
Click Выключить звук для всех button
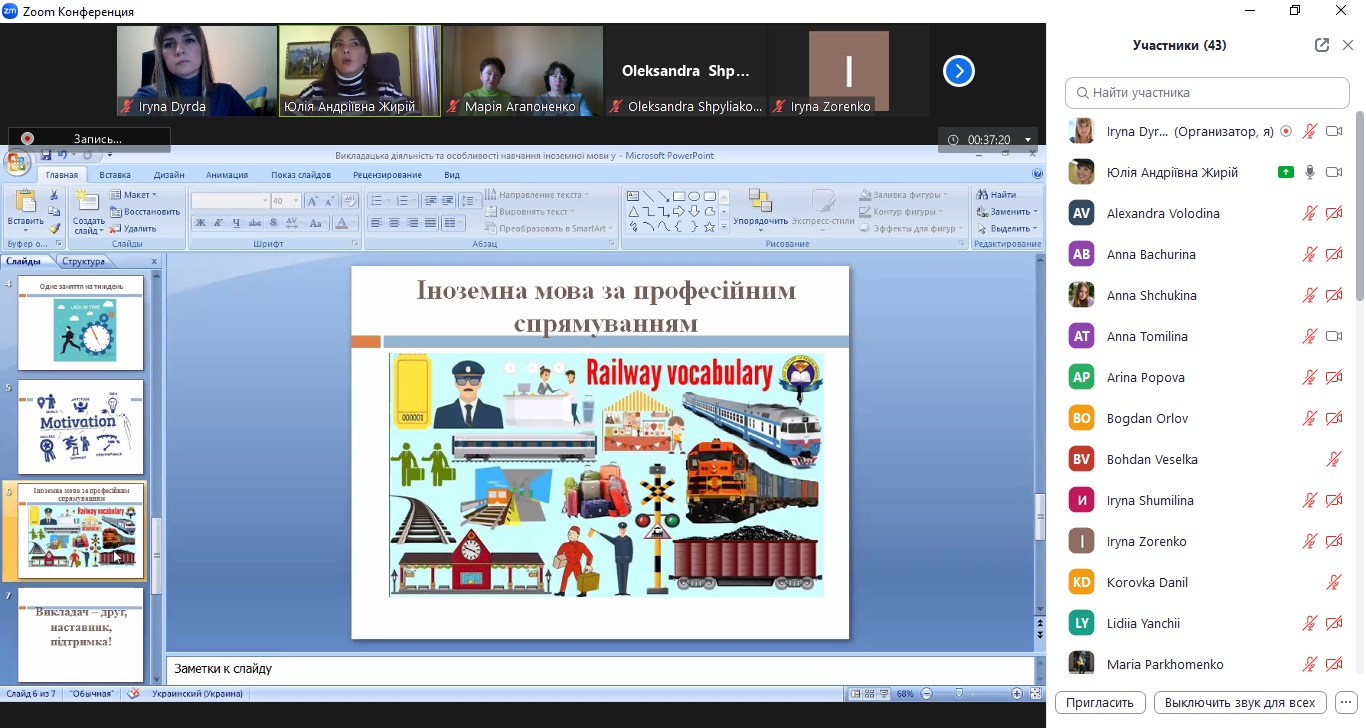click(1240, 702)
